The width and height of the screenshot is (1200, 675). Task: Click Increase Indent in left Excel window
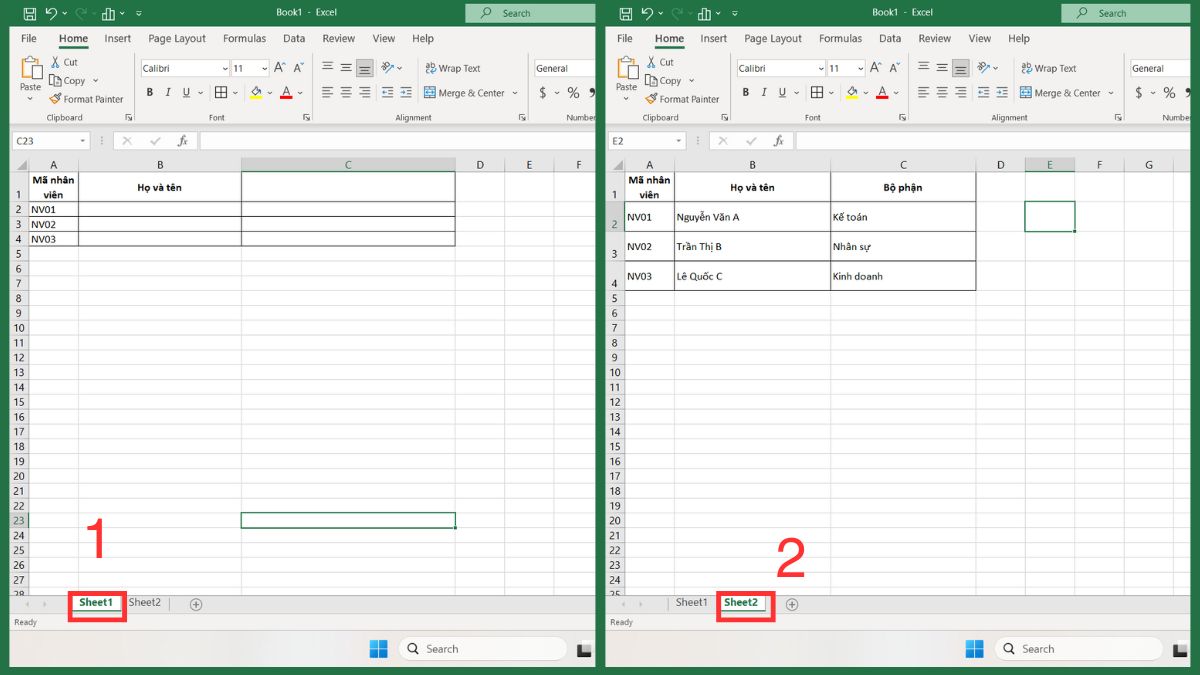(x=408, y=92)
